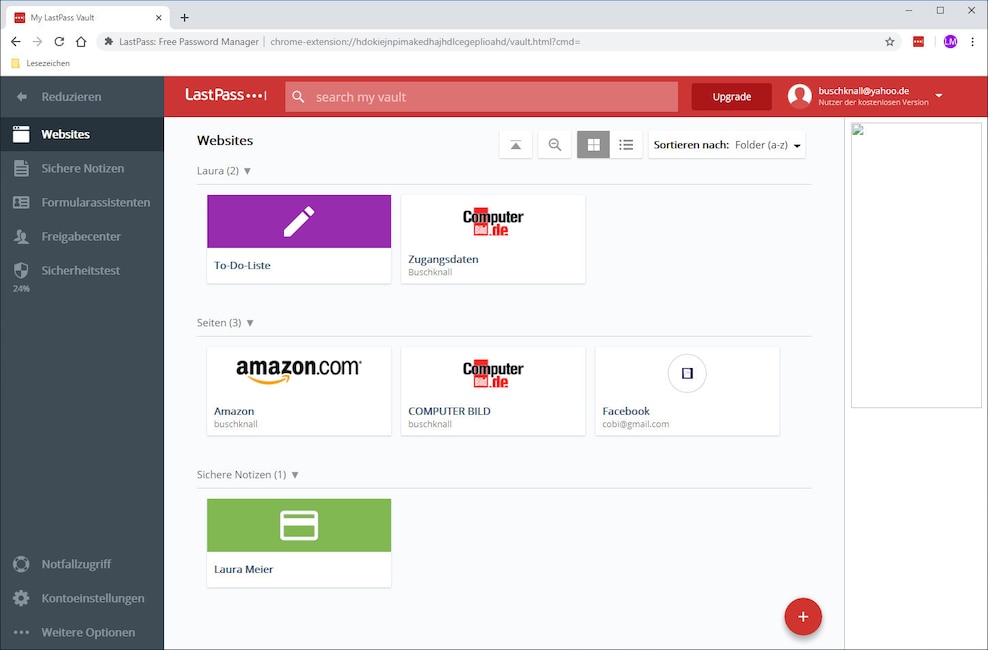Open the To-Do-Liste note card
Screen dimensions: 988x650
(299, 239)
